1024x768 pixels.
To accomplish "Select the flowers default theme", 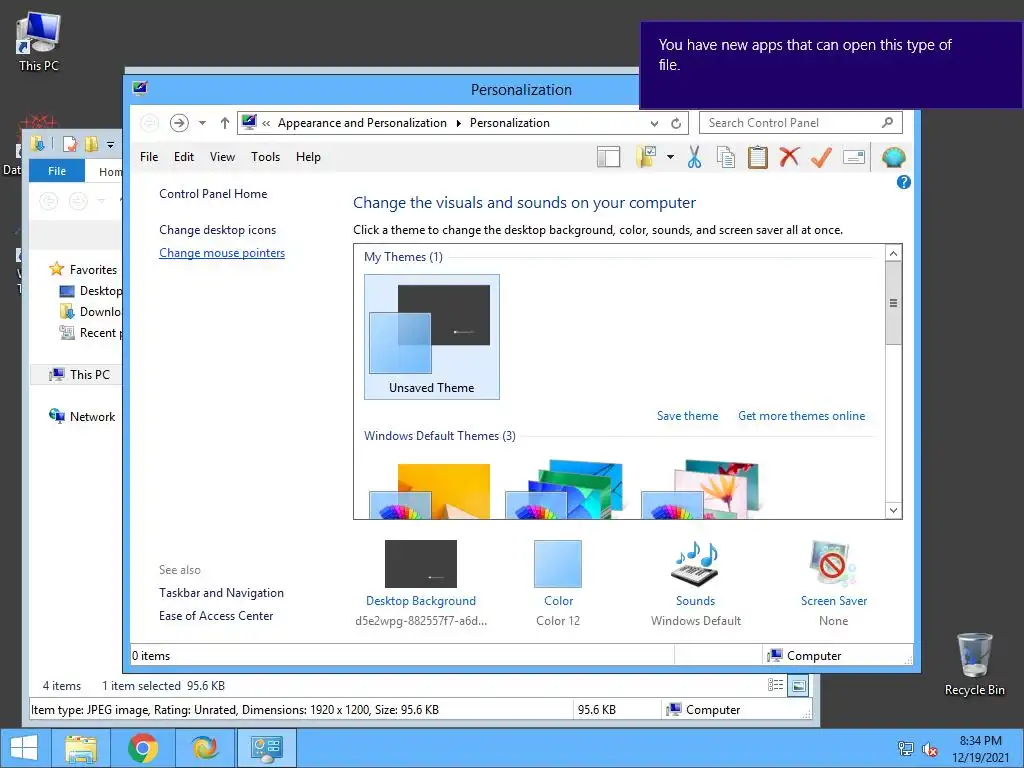I will click(701, 489).
